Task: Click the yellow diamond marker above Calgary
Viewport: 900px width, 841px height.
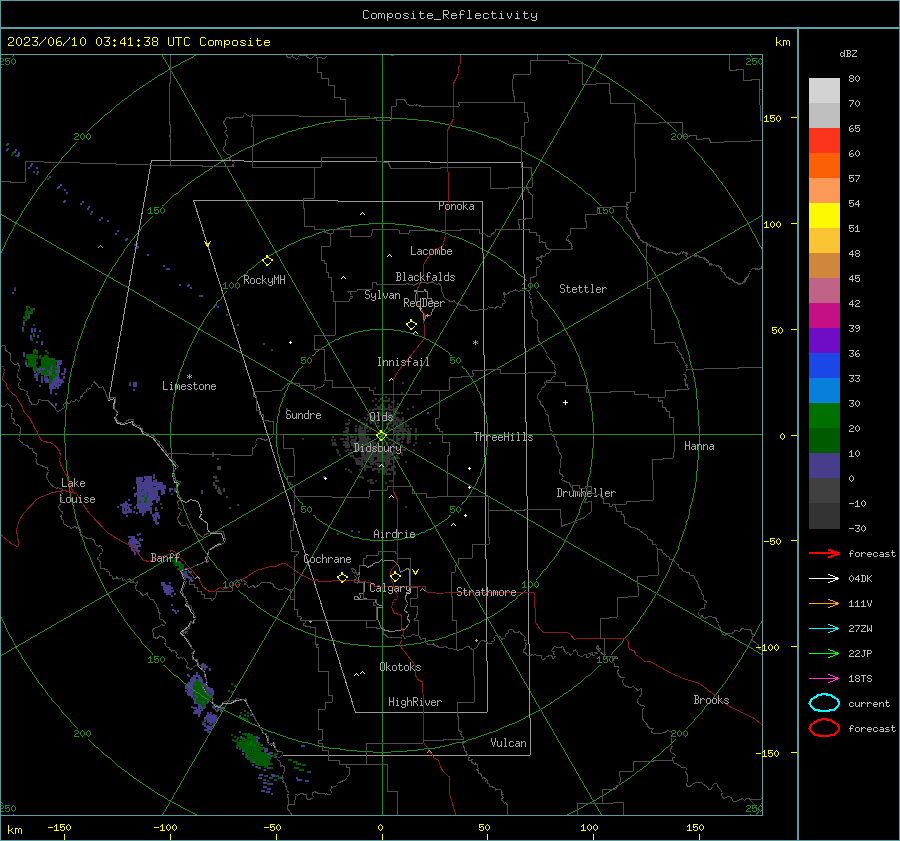Action: pos(395,576)
